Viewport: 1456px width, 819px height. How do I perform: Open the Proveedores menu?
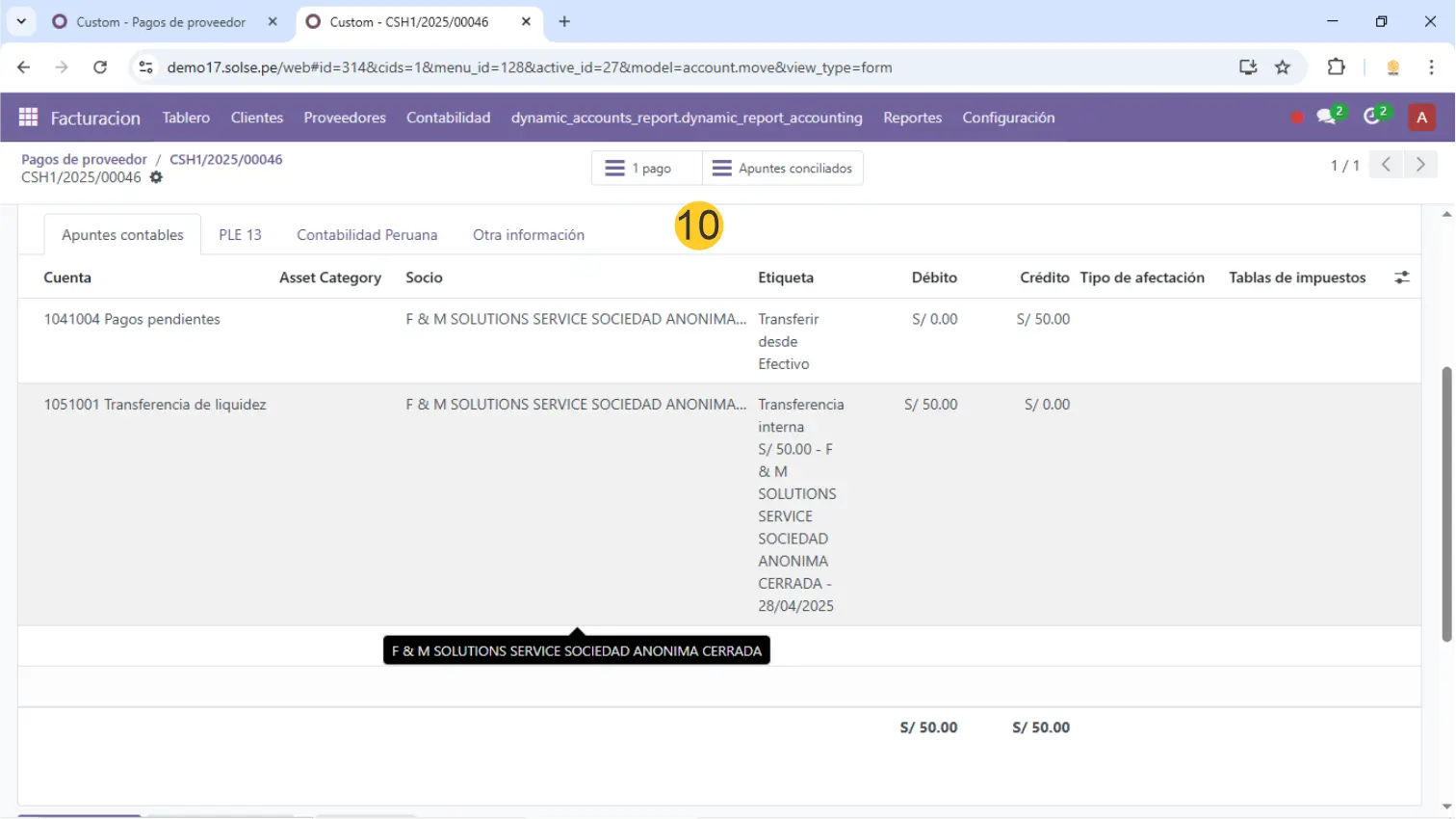[x=345, y=118]
